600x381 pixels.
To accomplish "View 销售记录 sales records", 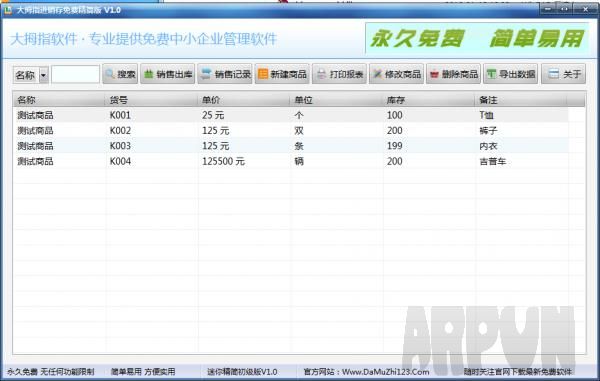I will pos(225,74).
